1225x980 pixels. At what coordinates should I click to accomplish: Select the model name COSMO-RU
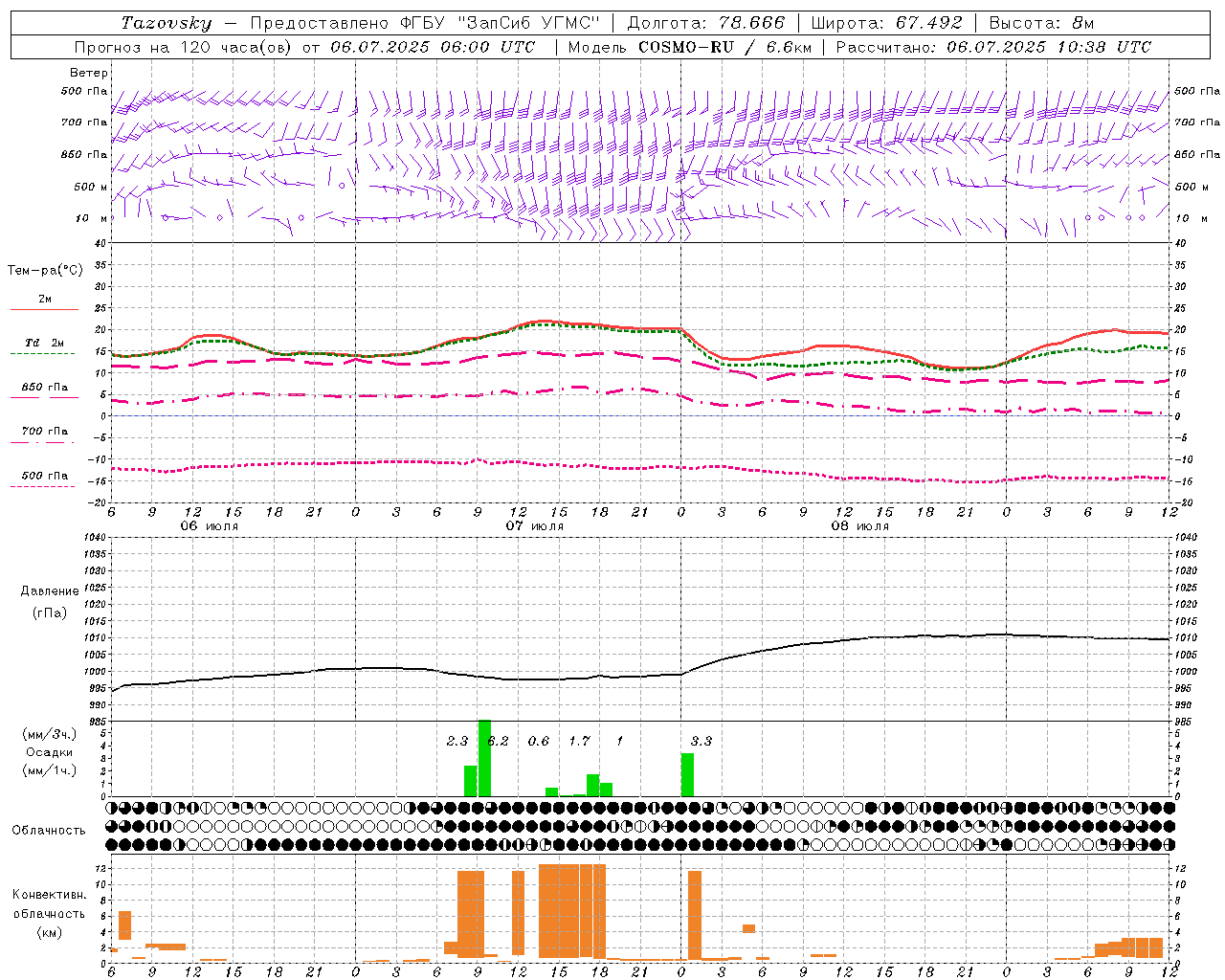tap(687, 46)
